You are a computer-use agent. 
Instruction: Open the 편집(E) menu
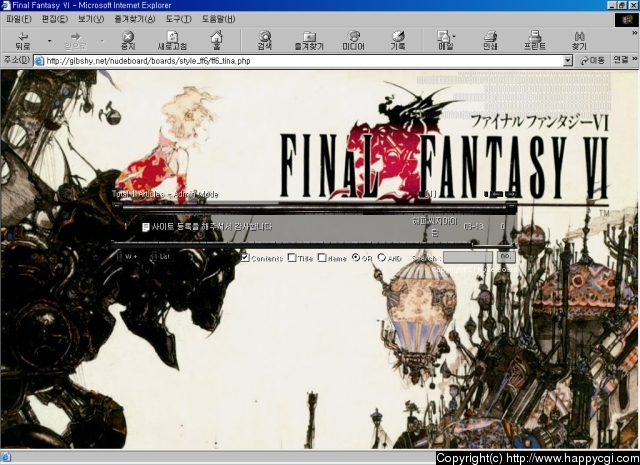[55, 19]
